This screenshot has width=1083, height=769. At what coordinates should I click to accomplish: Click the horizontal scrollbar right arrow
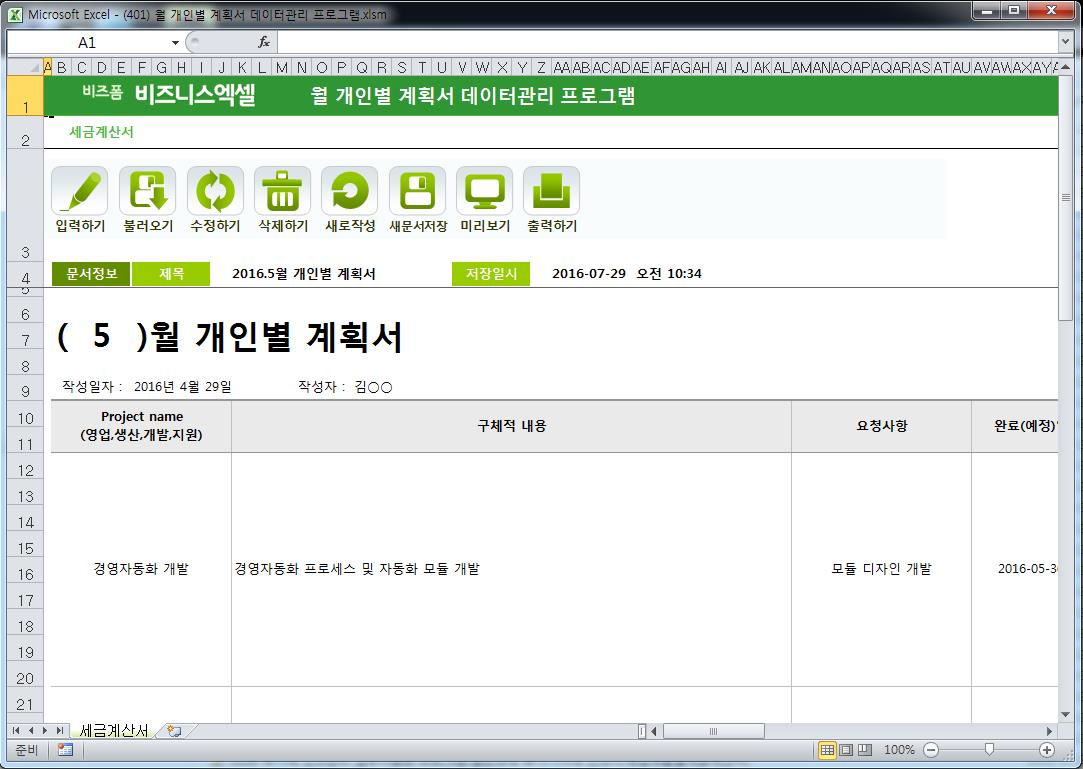point(1049,731)
